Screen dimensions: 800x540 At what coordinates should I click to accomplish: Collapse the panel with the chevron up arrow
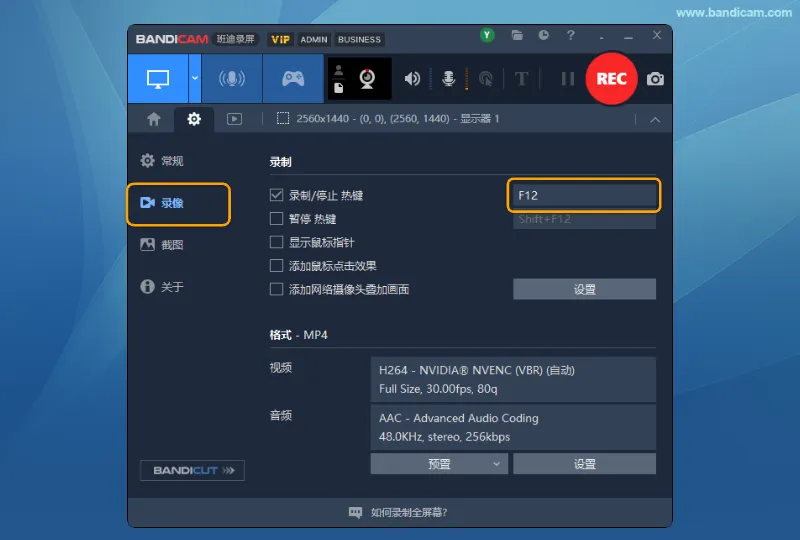click(x=655, y=119)
